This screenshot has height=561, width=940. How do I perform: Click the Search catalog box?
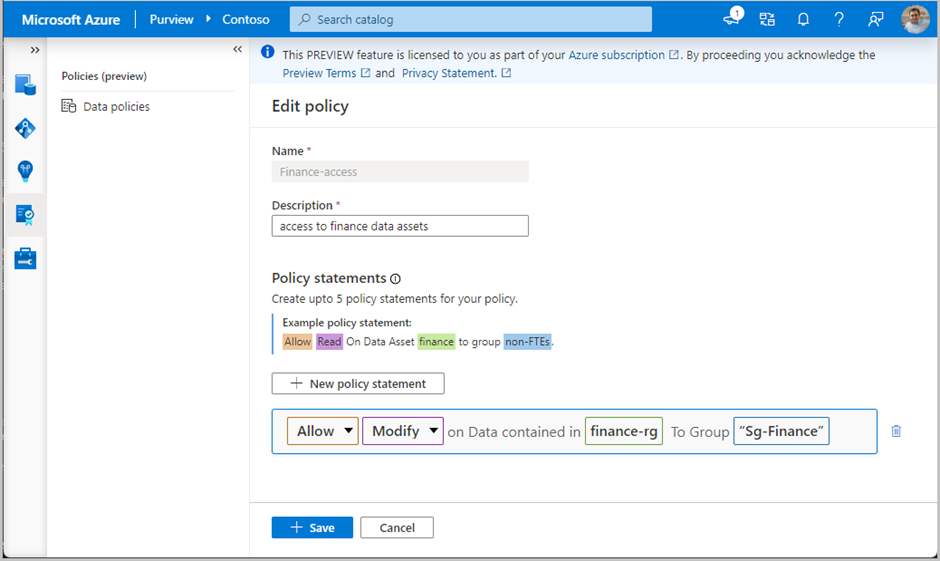470,19
